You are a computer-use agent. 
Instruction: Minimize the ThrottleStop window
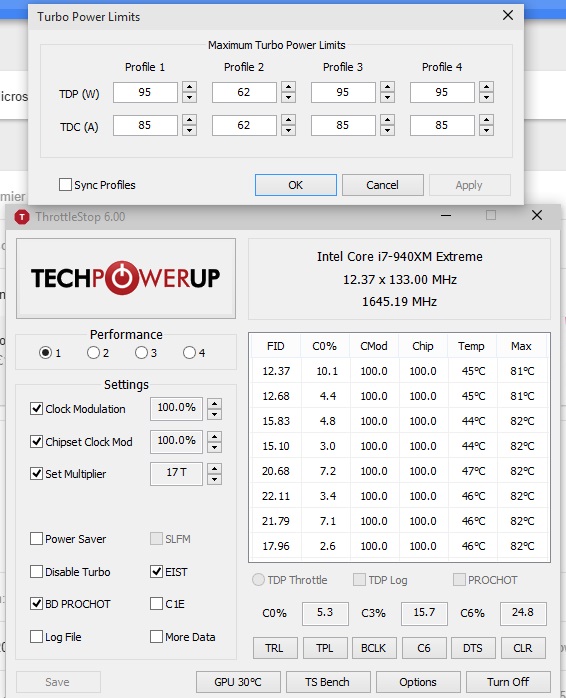446,215
